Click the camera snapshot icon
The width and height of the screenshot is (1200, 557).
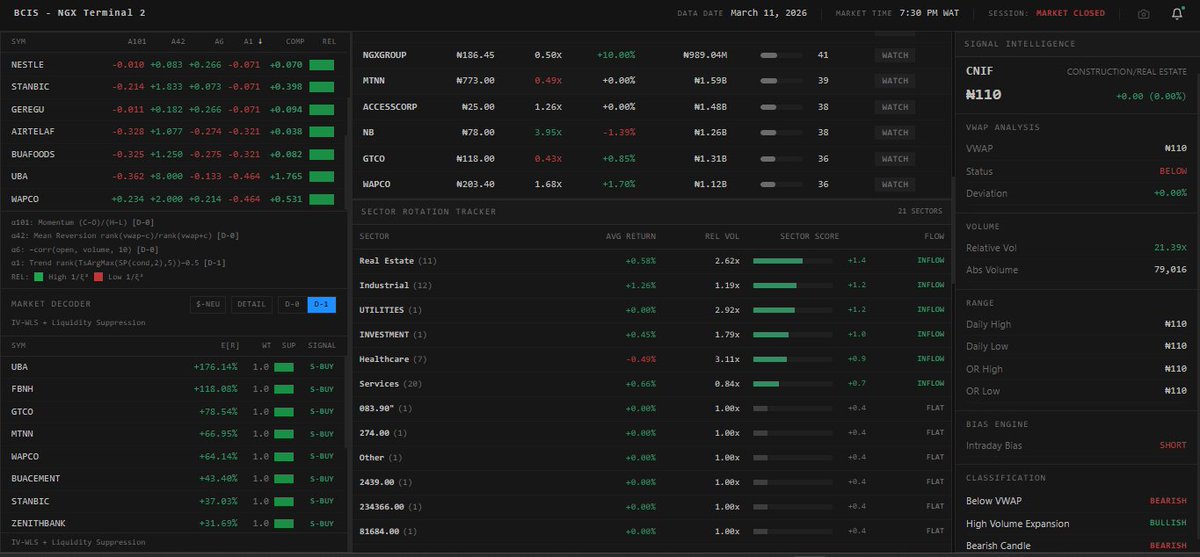click(x=1143, y=14)
